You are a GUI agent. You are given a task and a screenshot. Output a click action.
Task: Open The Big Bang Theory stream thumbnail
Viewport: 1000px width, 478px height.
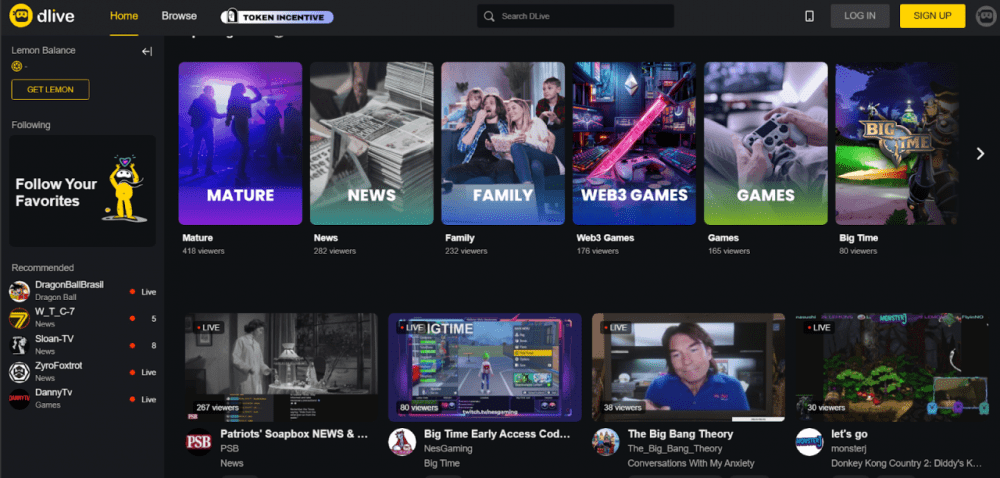pyautogui.click(x=688, y=367)
